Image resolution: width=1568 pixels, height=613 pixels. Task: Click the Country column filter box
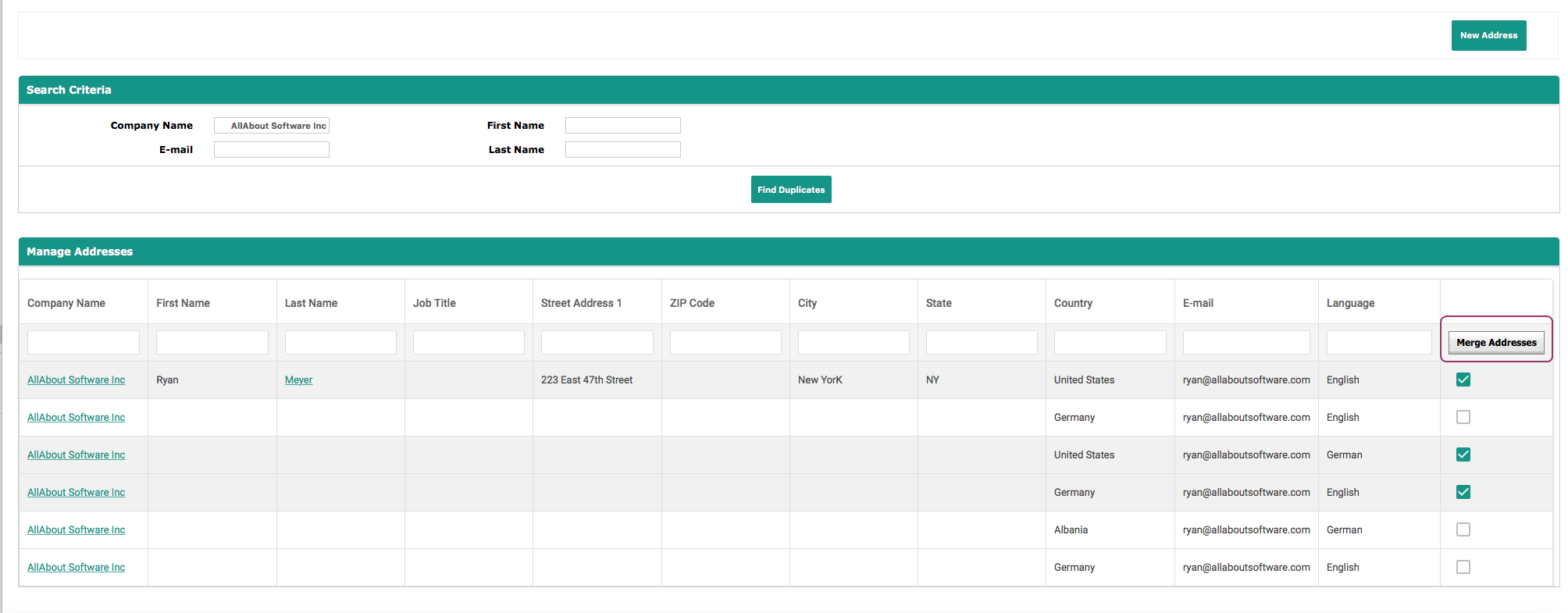[1110, 343]
